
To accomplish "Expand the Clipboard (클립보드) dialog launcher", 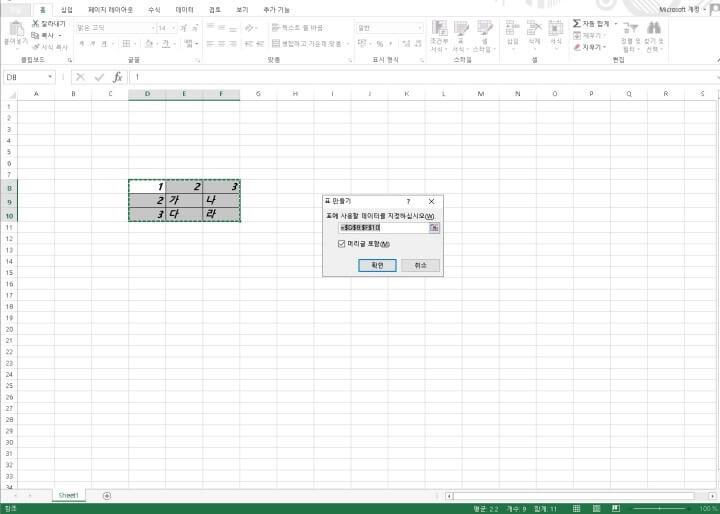I will pos(70,60).
